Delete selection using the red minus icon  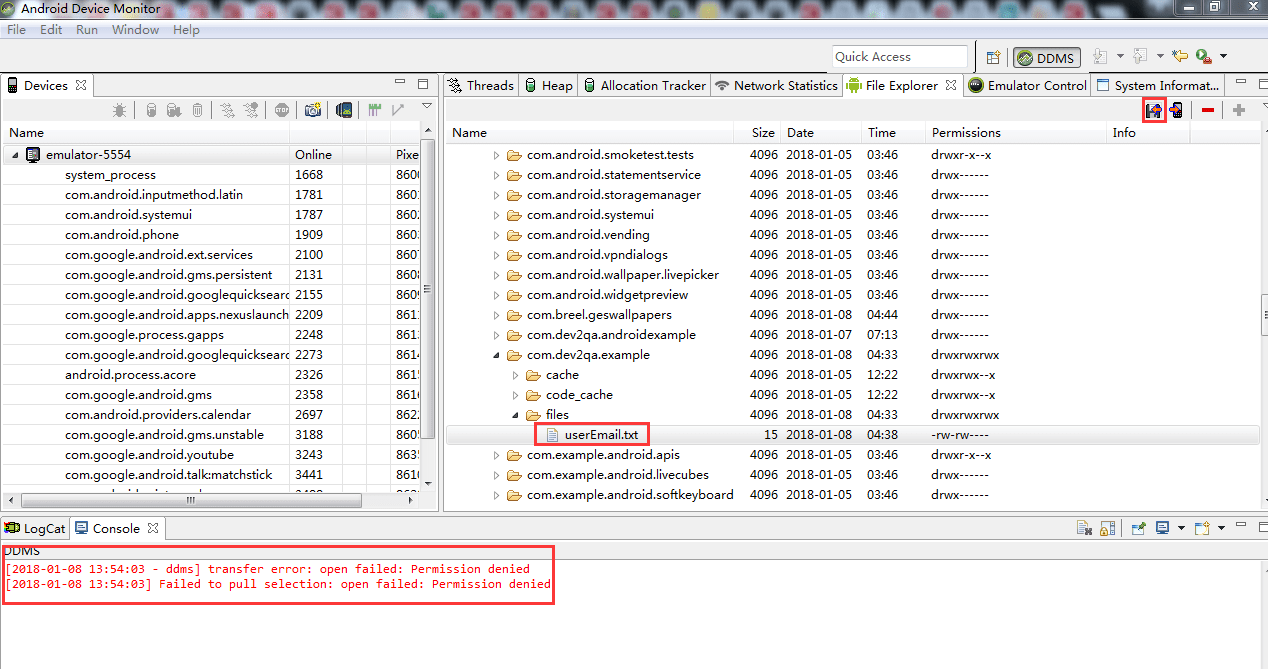pos(1207,110)
